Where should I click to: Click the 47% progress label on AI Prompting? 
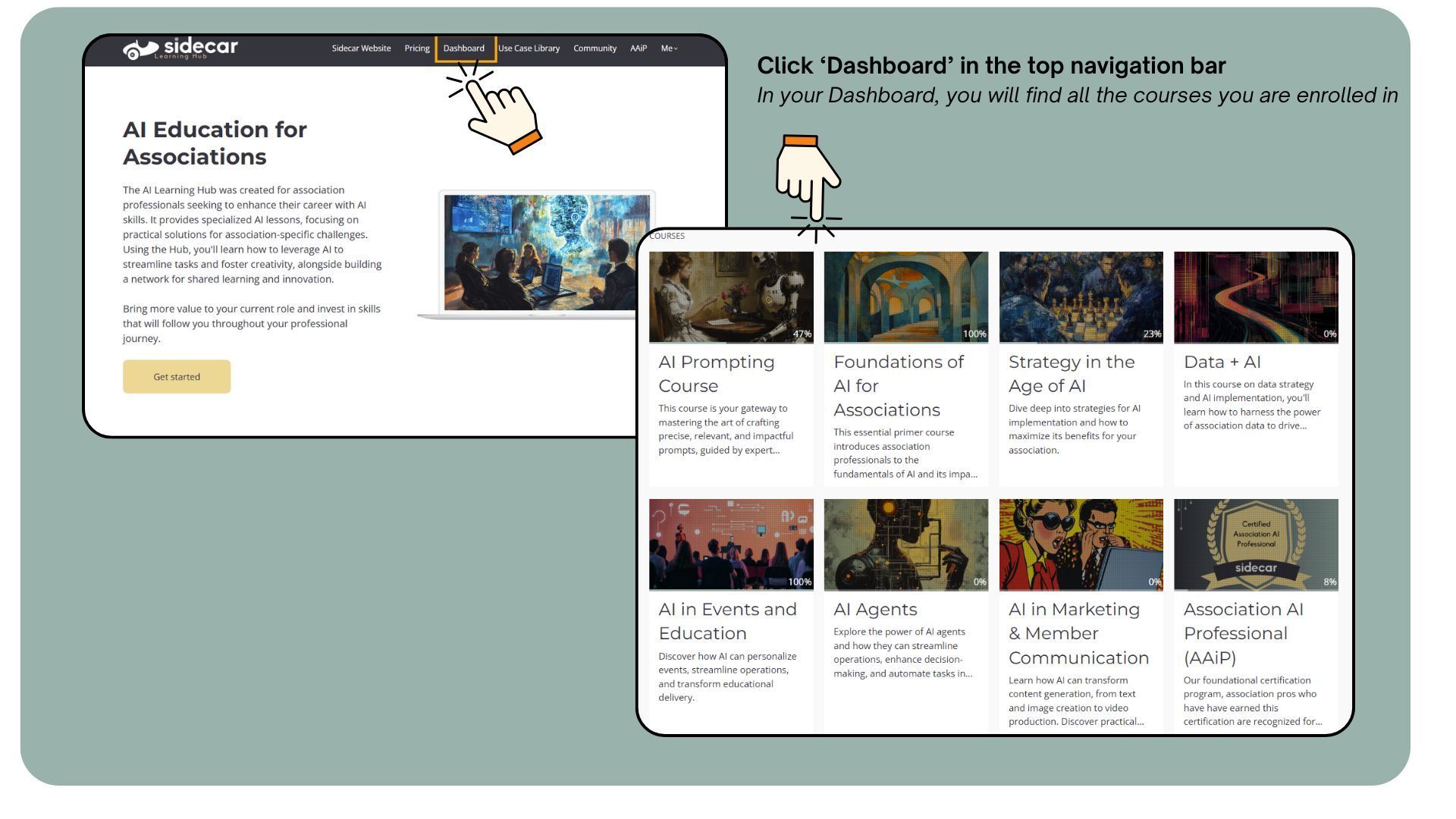[x=802, y=334]
